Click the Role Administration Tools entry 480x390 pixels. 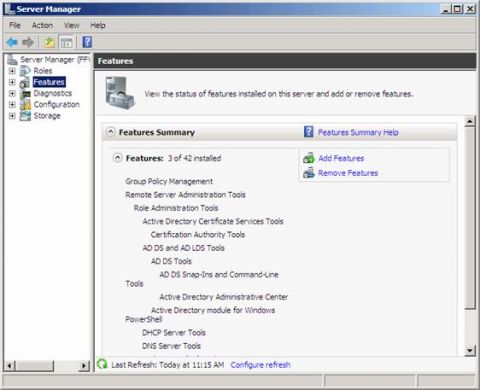tap(176, 208)
